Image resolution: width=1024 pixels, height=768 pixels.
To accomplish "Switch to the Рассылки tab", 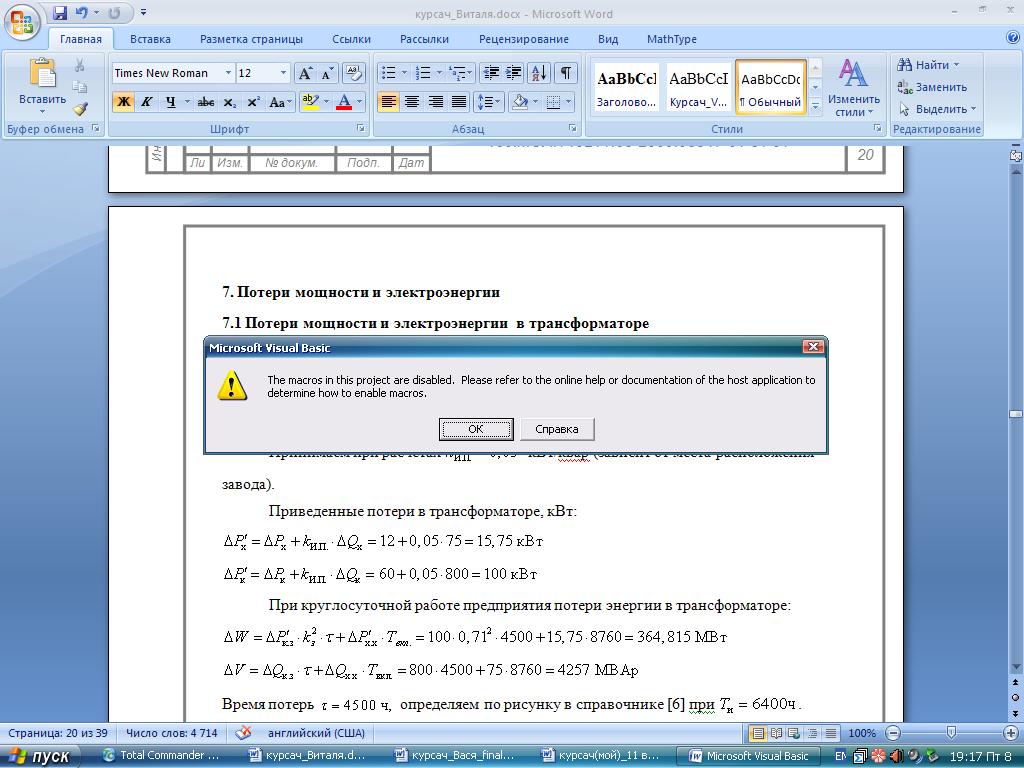I will [x=424, y=39].
